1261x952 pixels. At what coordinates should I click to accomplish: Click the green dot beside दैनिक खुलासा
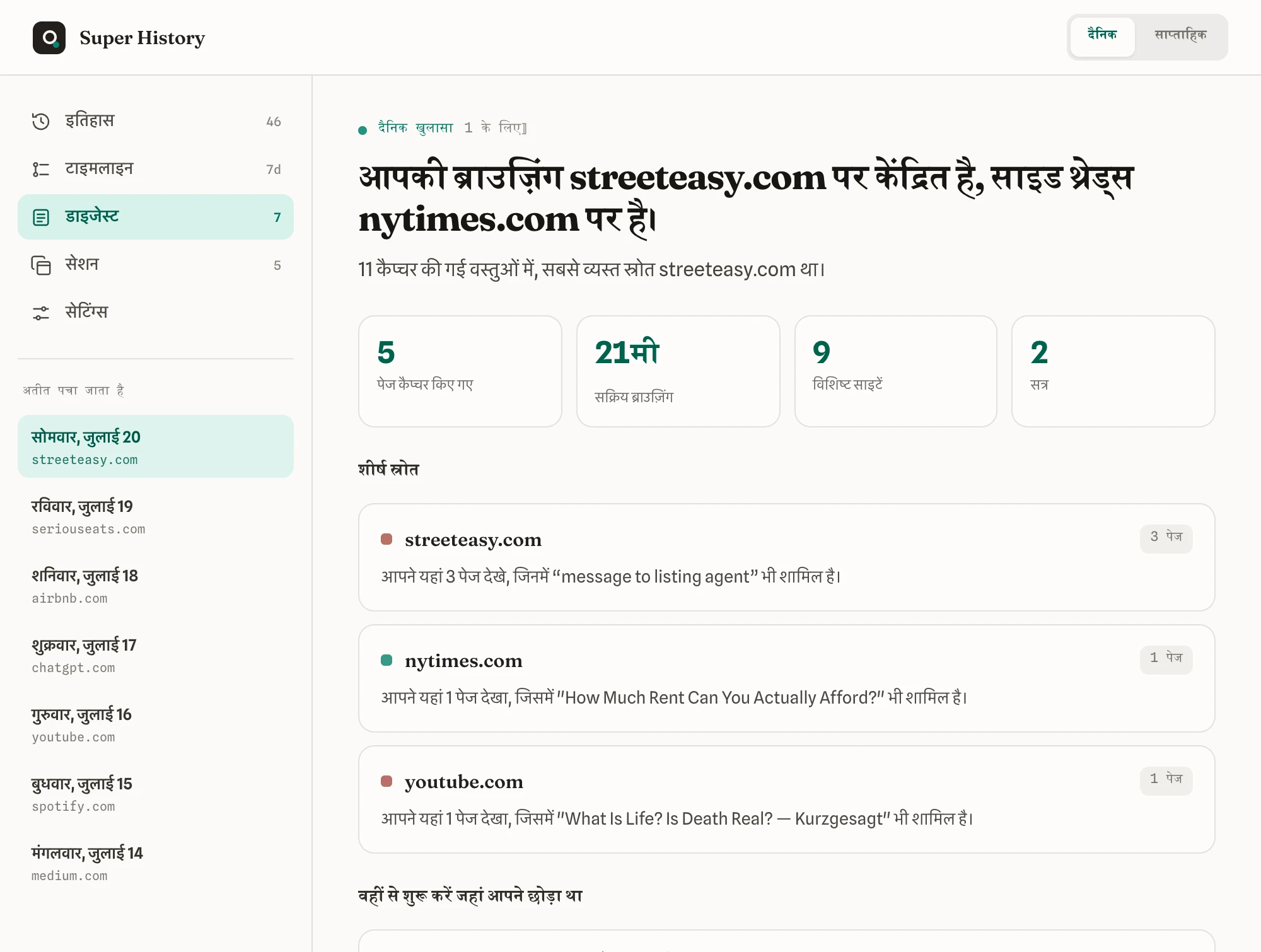(363, 131)
